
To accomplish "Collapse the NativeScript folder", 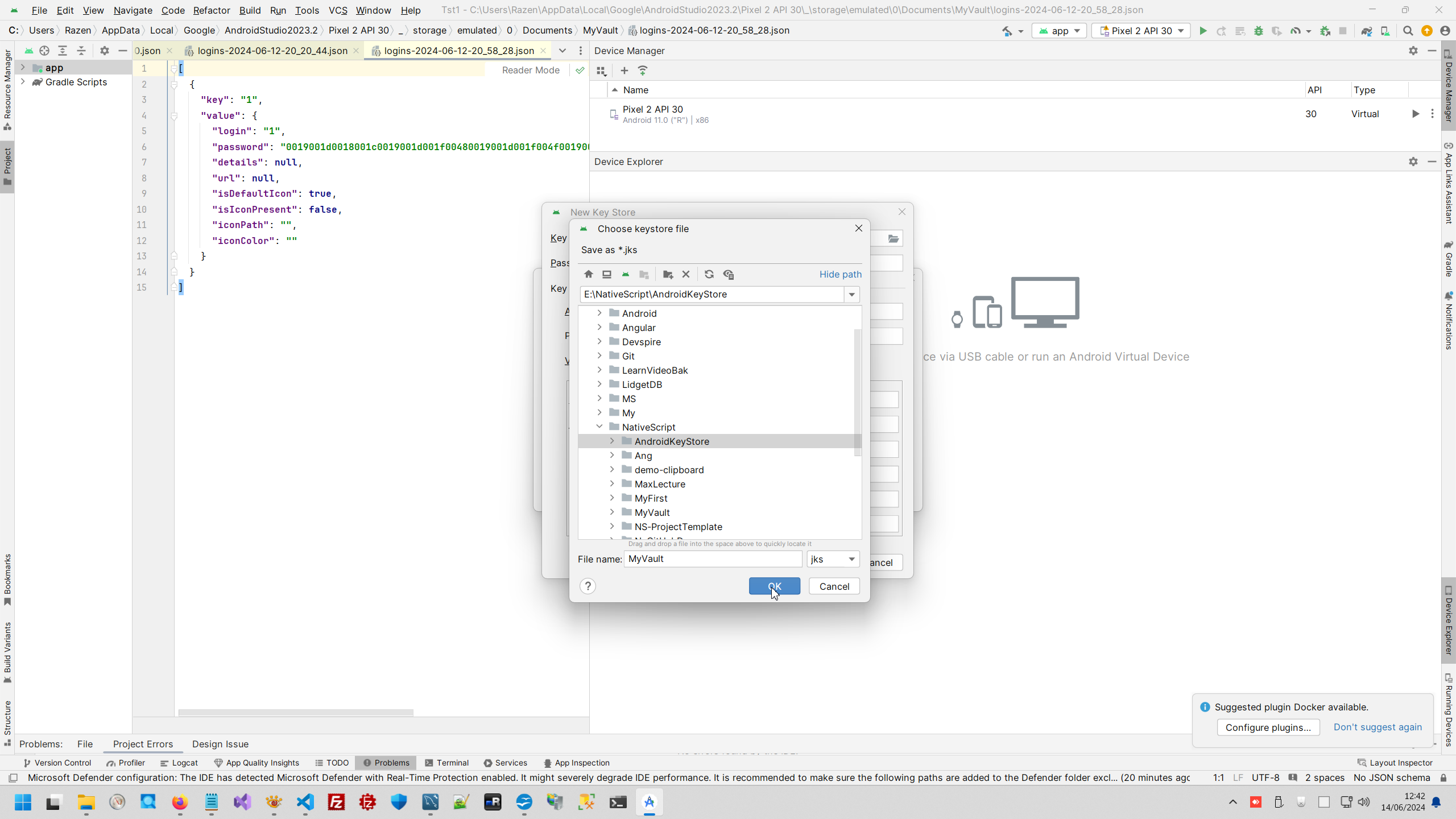I will tap(599, 427).
